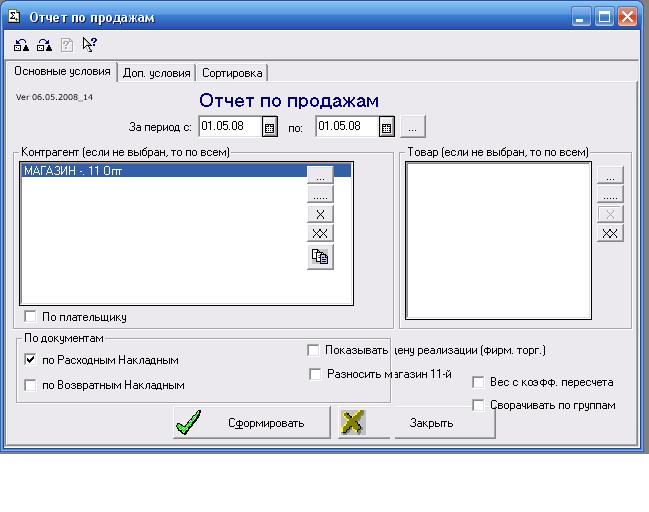Viewport: 649px width, 512px height.
Task: Click the first toolbar icon in the top row
Action: 21,45
